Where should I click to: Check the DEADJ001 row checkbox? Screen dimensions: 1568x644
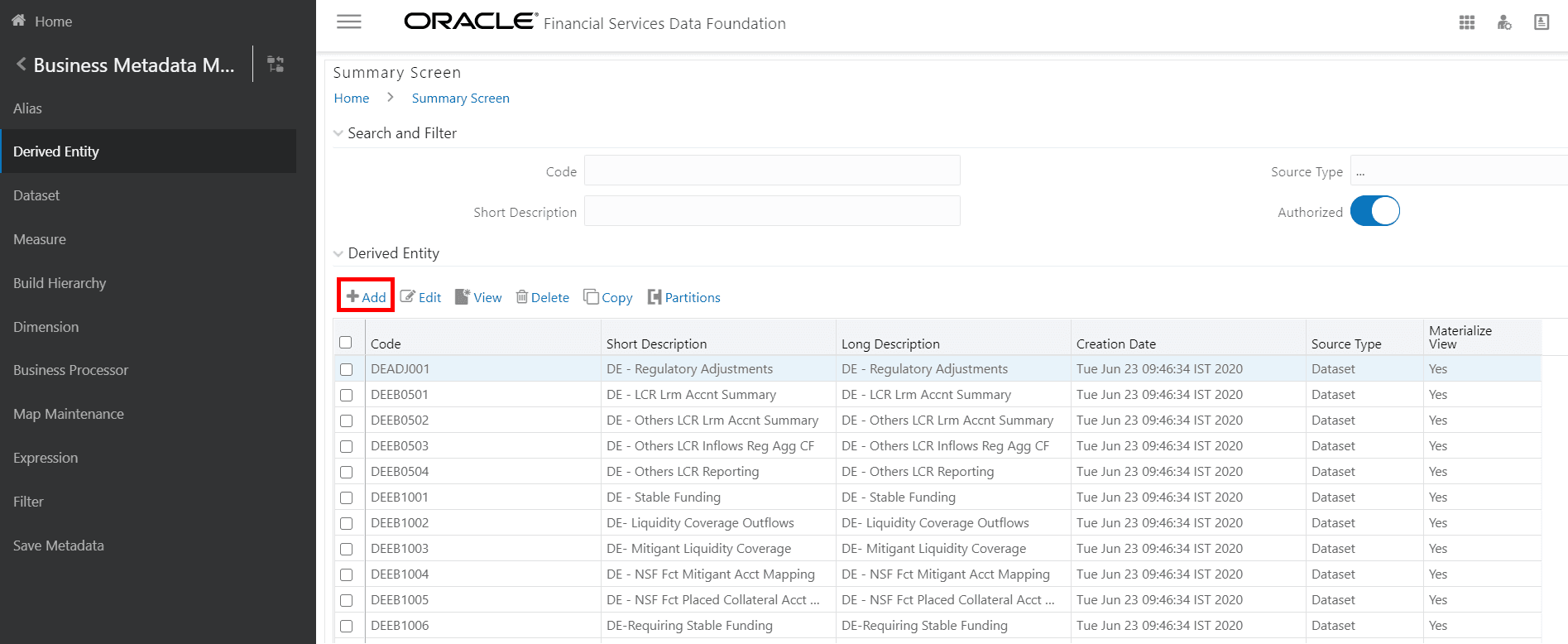[x=346, y=369]
